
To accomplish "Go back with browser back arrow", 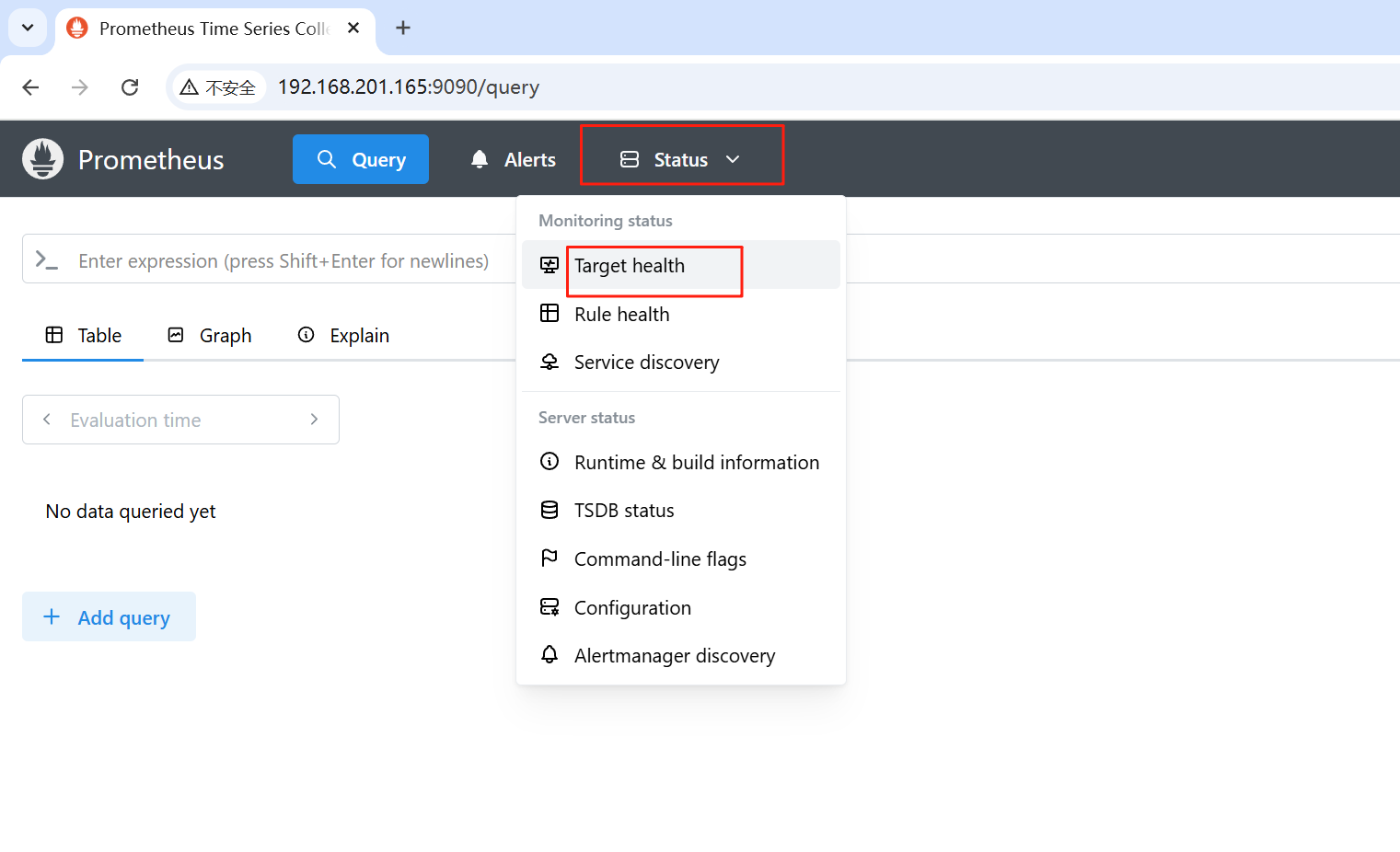I will [30, 87].
